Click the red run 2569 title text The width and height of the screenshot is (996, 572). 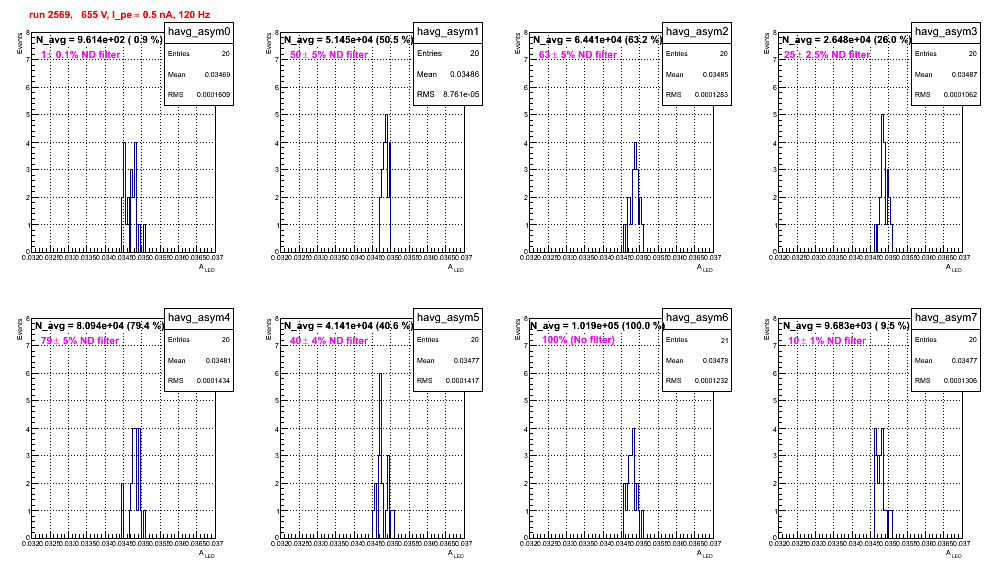(119, 14)
